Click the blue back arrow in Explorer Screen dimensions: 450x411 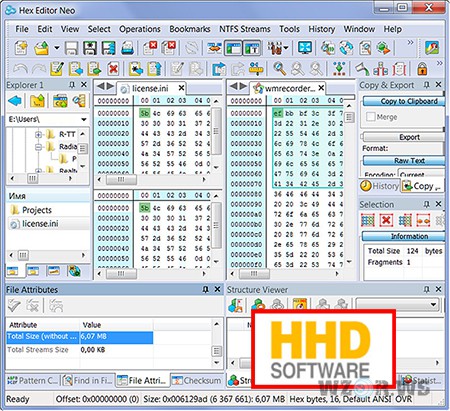[x=15, y=101]
